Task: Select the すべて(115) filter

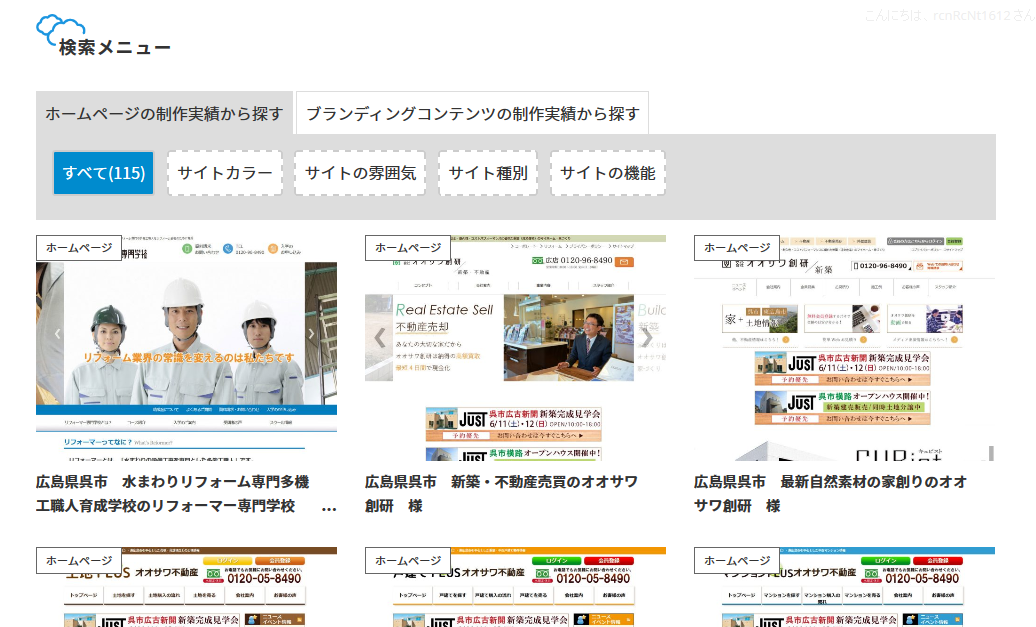Action: point(103,173)
